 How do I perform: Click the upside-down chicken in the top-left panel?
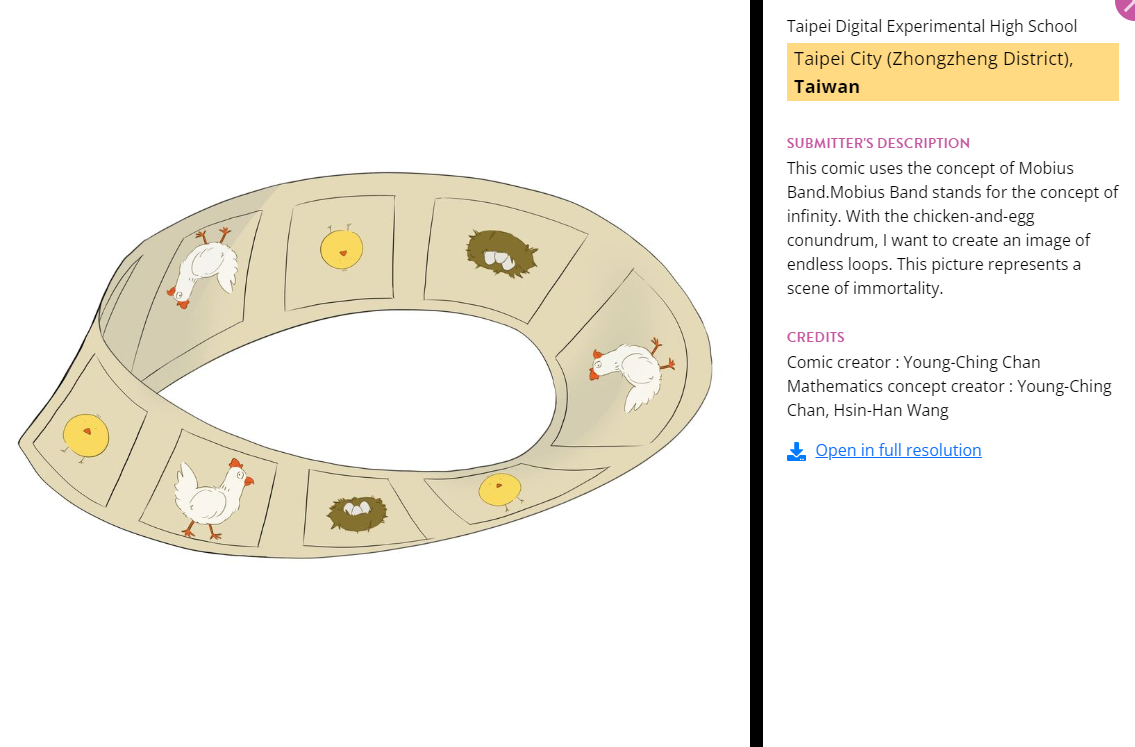pyautogui.click(x=206, y=266)
